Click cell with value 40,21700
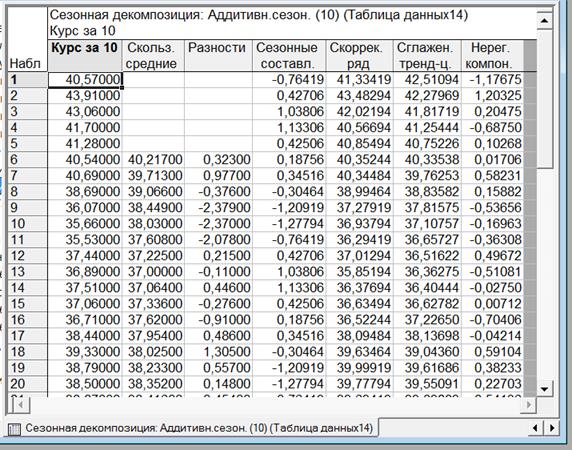Viewport: 572px width, 450px height. 153,159
